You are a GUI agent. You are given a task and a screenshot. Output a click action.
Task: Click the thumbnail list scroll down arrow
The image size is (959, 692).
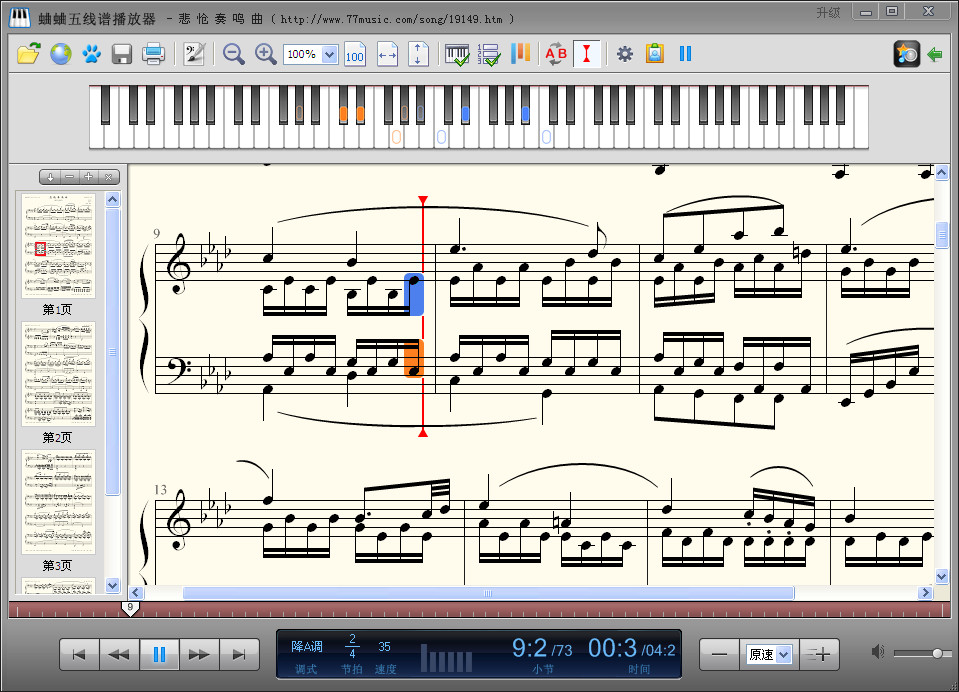tap(113, 585)
